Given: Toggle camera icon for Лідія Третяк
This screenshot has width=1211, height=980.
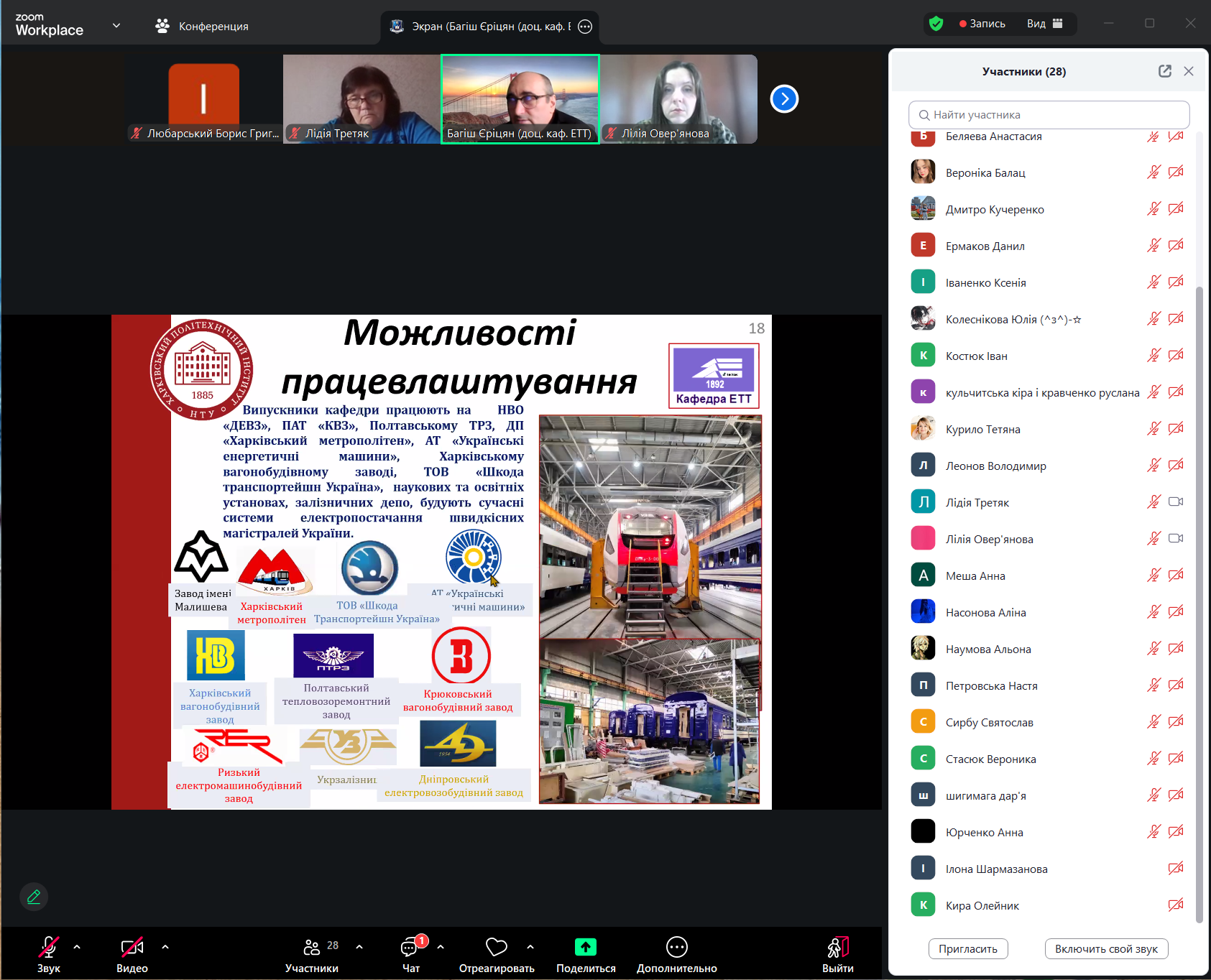Looking at the screenshot, I should tap(1176, 502).
